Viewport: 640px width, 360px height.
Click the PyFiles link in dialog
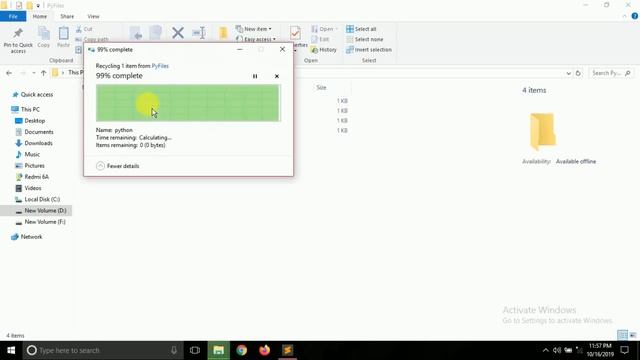160,66
